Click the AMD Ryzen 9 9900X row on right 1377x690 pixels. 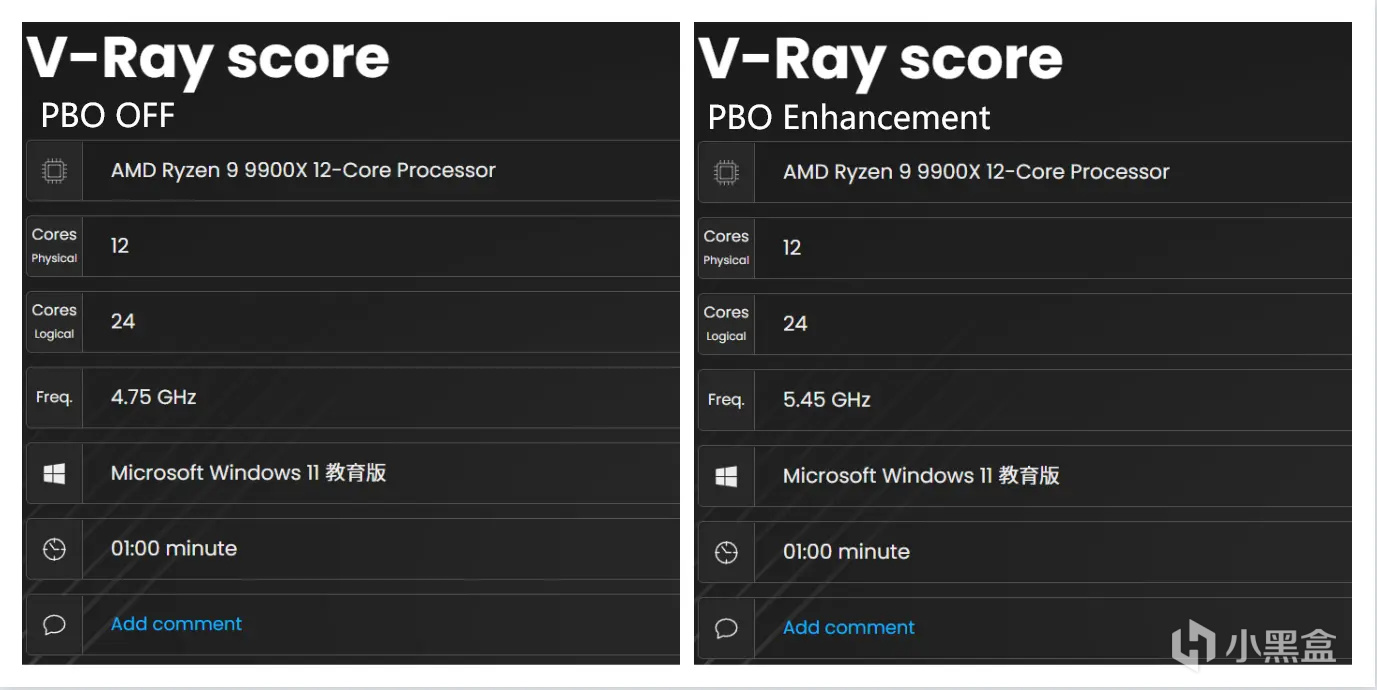click(x=975, y=172)
